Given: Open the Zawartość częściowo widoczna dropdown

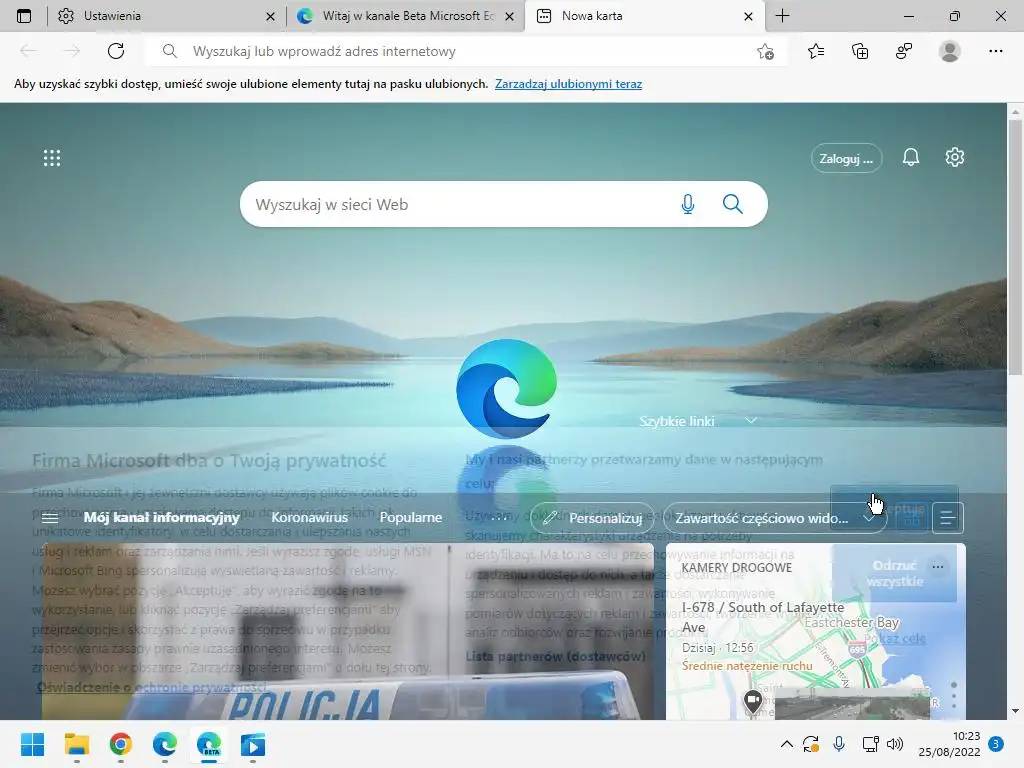Looking at the screenshot, I should click(x=775, y=519).
